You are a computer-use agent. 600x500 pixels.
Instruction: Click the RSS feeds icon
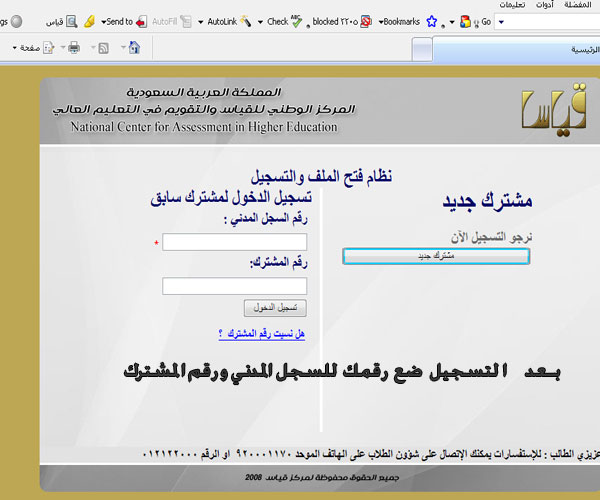click(x=103, y=48)
